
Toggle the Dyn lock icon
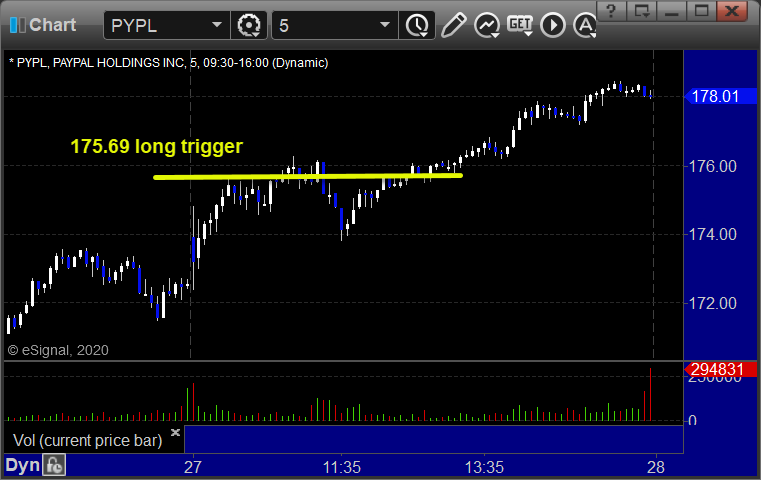click(x=54, y=465)
